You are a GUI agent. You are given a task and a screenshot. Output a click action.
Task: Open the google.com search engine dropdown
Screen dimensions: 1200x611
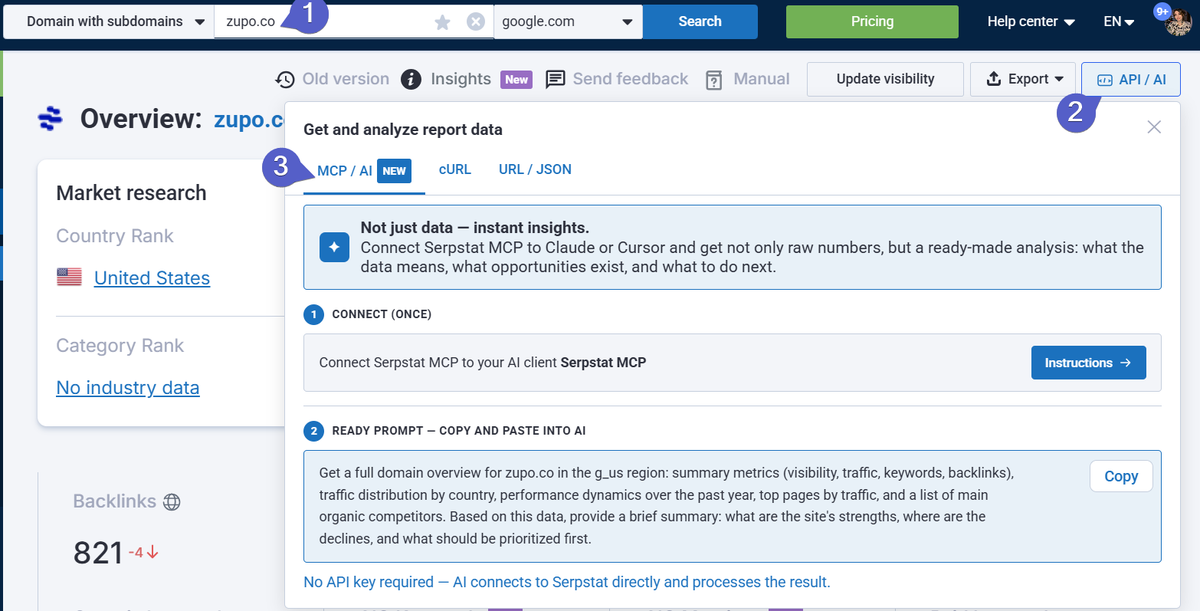[568, 21]
